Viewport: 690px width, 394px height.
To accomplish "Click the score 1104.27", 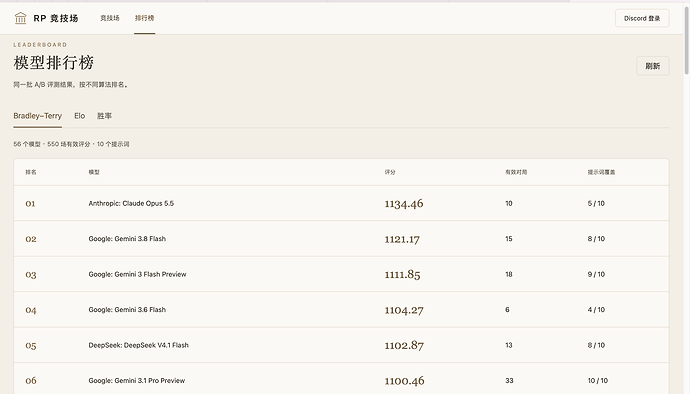I will pos(404,310).
